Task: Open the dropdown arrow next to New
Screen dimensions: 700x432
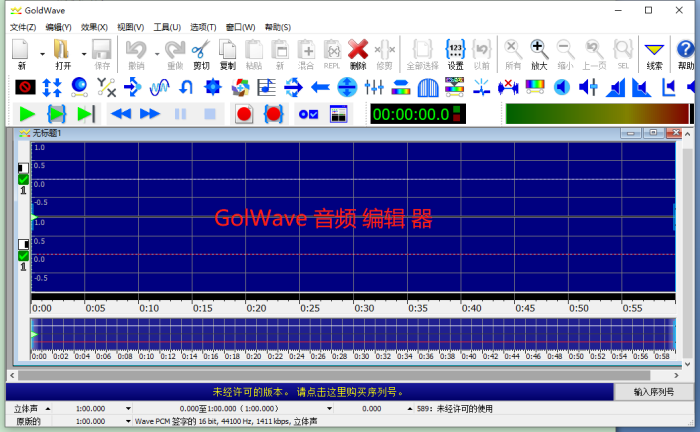Action: pyautogui.click(x=42, y=54)
